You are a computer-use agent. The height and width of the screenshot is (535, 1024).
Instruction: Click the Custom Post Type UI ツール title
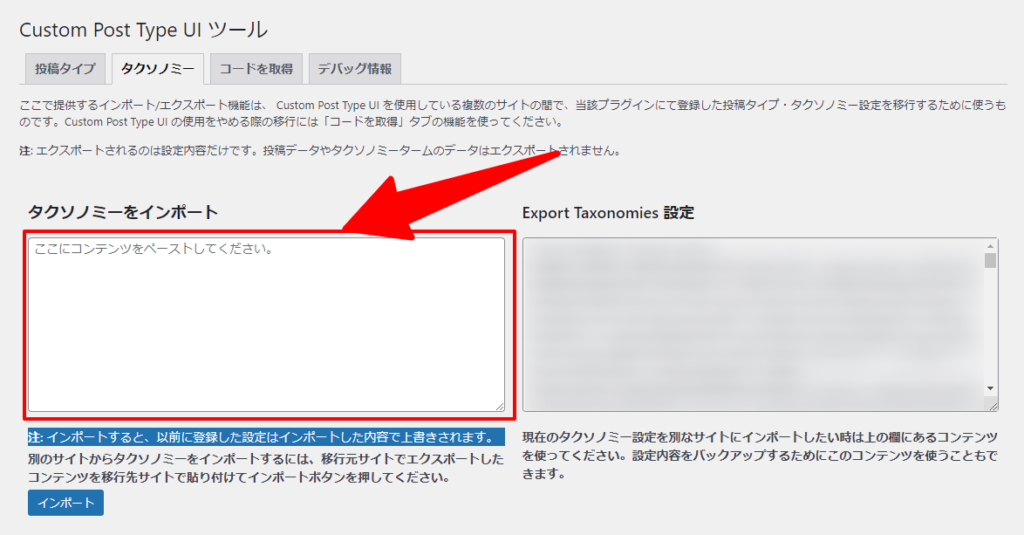pyautogui.click(x=144, y=30)
